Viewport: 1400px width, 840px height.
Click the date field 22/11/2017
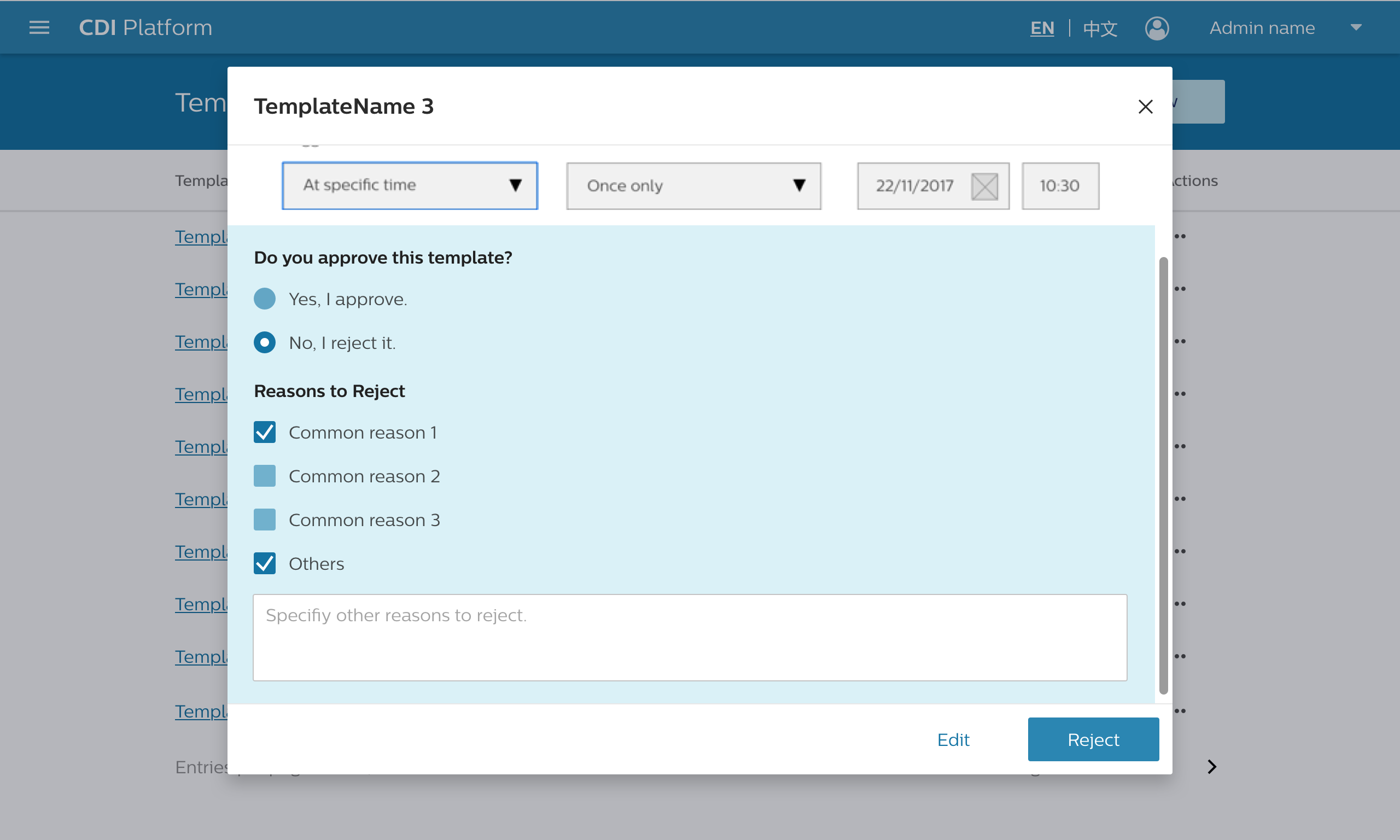point(933,185)
